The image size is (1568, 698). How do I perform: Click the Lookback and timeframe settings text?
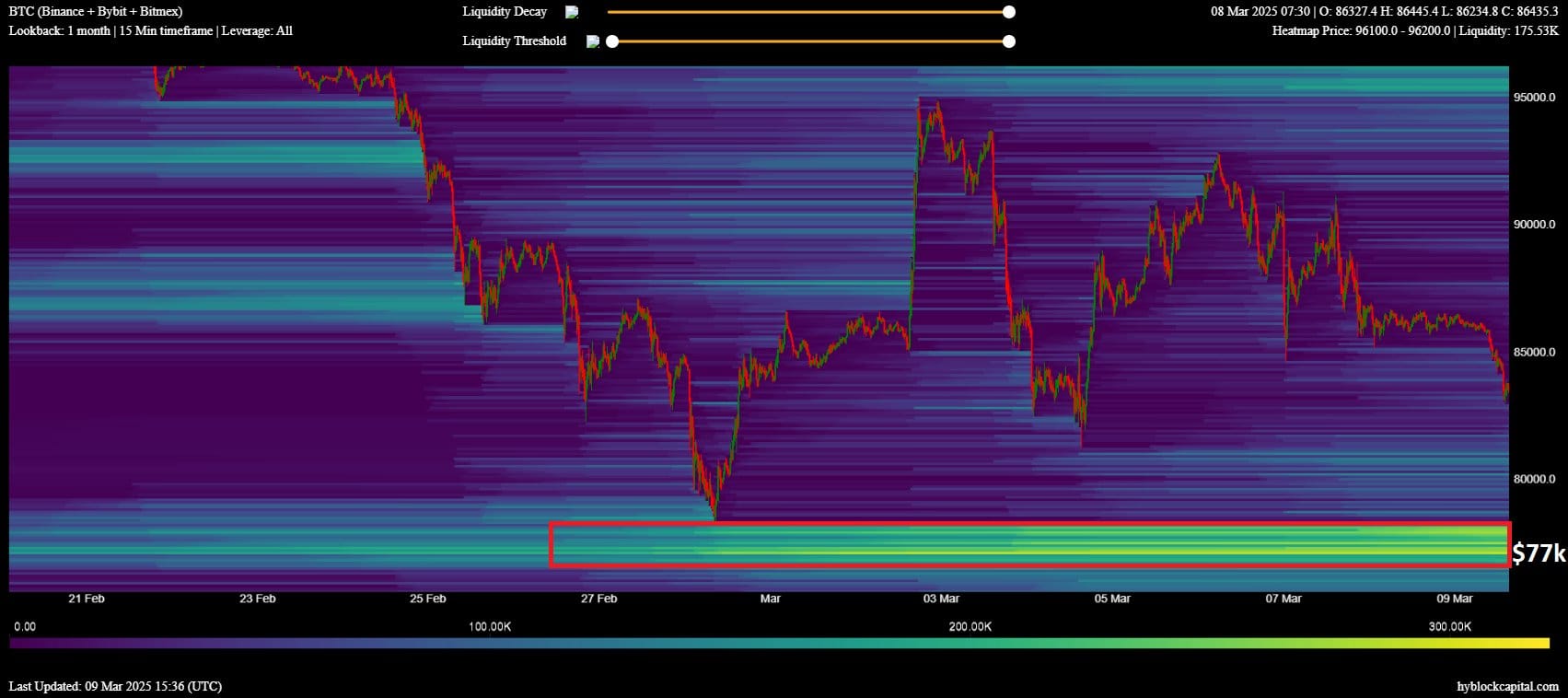(151, 30)
